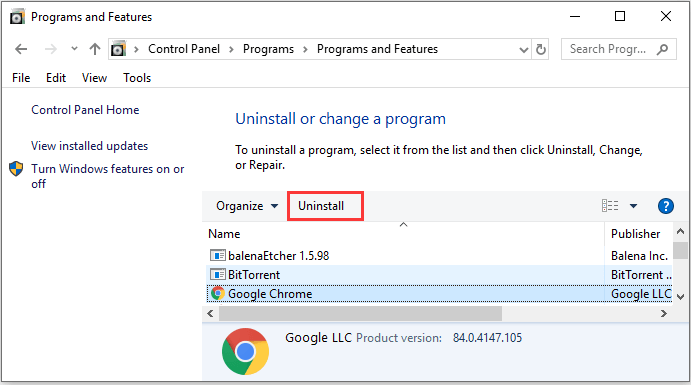Click the title bar Programs and Features icon
Image resolution: width=691 pixels, height=385 pixels.
point(17,17)
